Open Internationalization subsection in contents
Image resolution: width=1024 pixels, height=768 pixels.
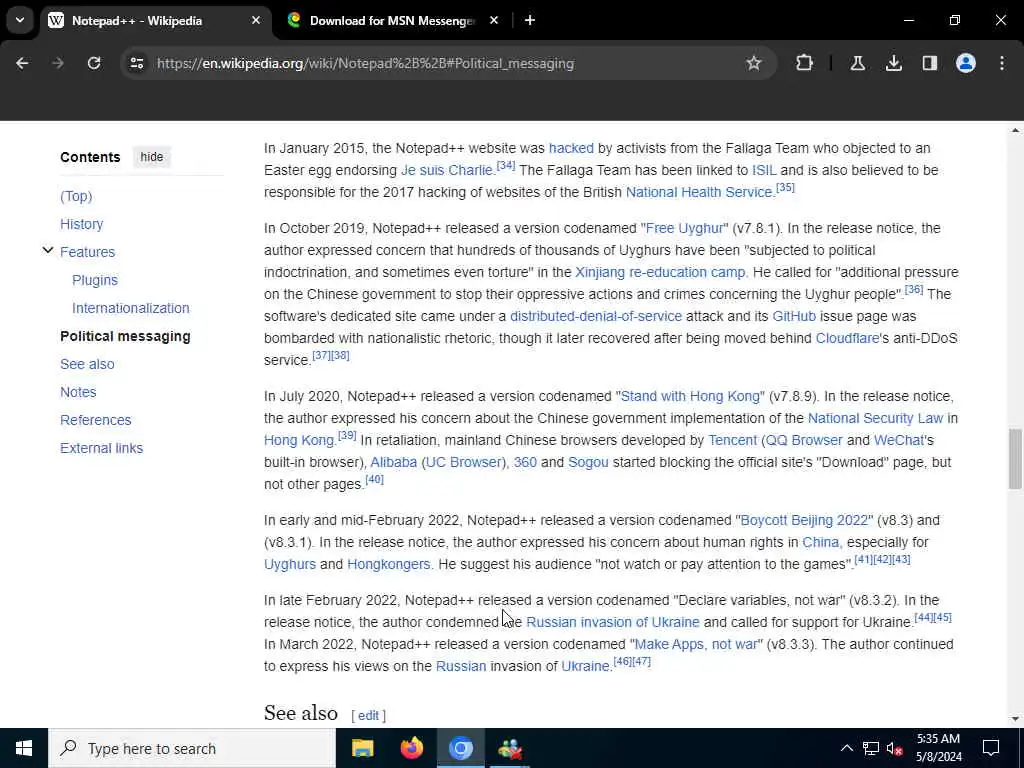(131, 308)
